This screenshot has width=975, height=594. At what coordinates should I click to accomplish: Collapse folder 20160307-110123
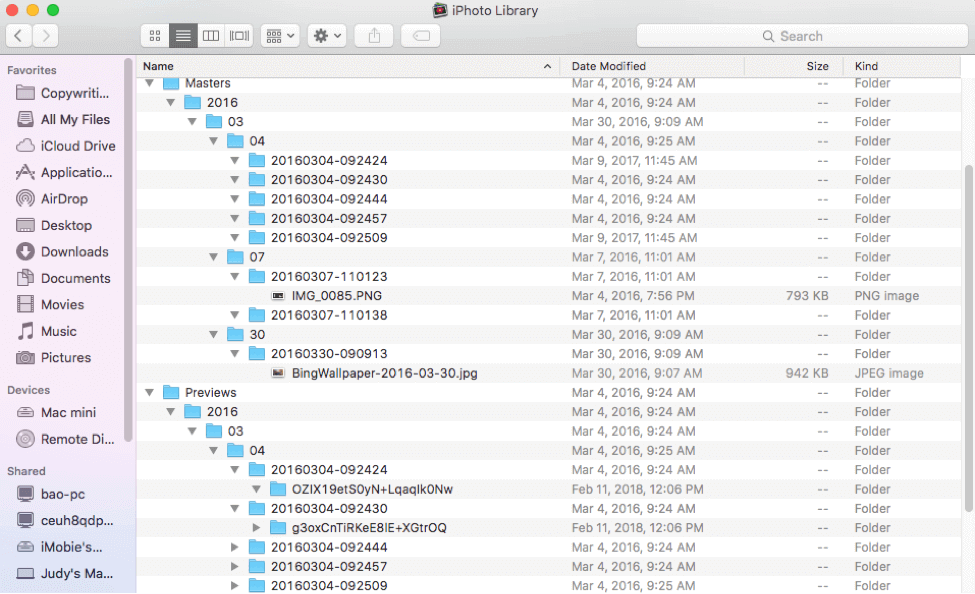click(234, 276)
